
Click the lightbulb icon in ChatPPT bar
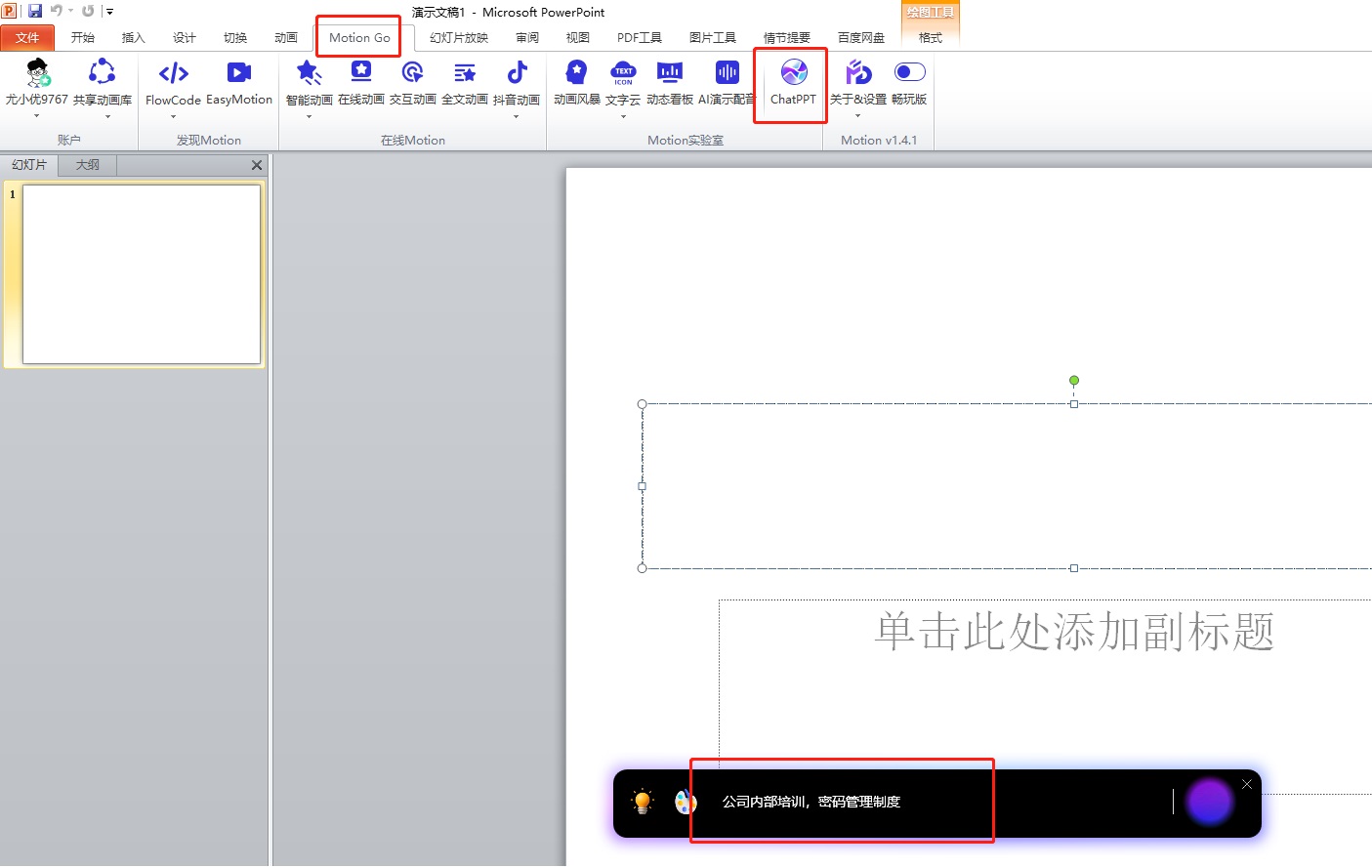pyautogui.click(x=643, y=802)
